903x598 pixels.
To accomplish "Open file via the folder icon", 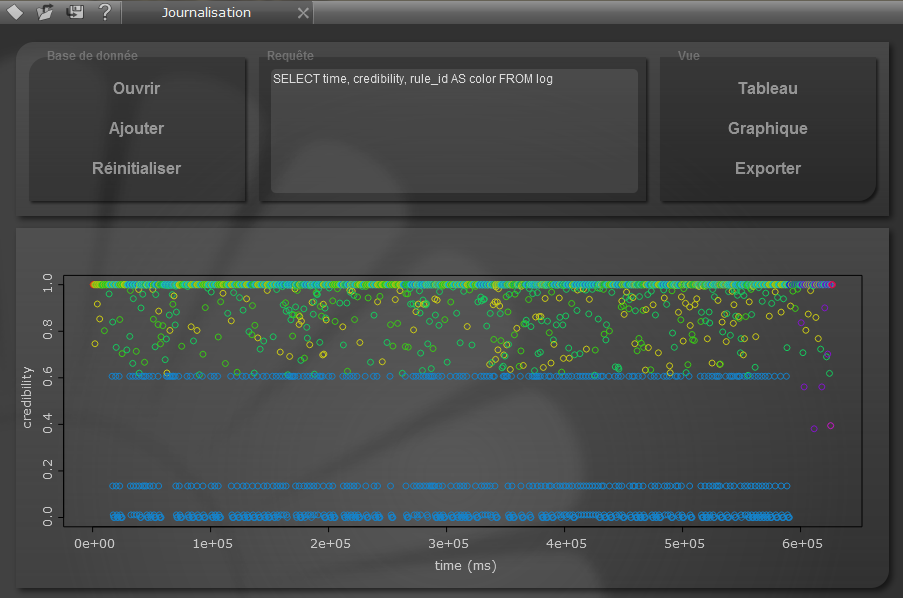I will tap(45, 12).
